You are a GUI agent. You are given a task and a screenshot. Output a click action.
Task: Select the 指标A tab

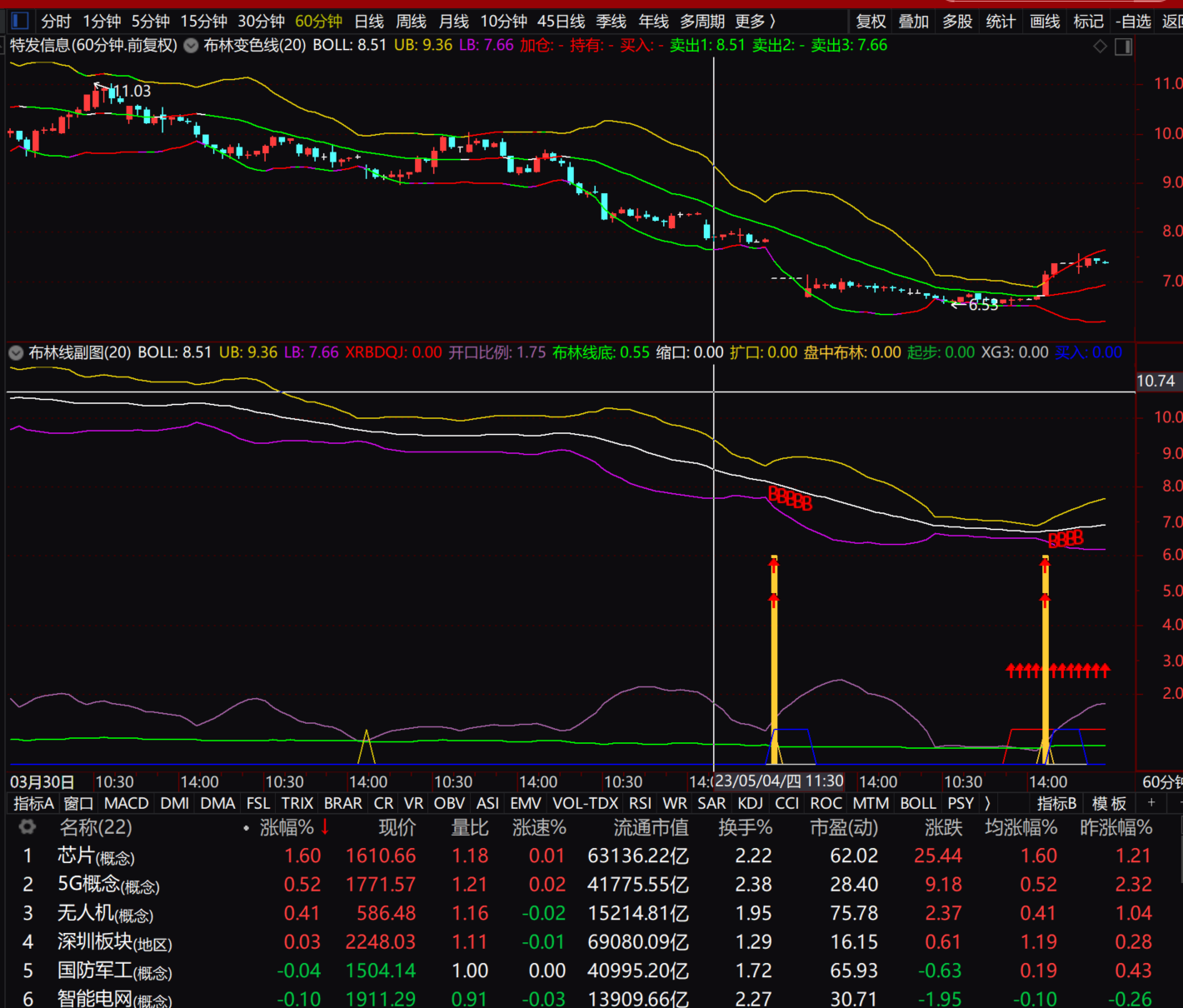pyautogui.click(x=33, y=803)
